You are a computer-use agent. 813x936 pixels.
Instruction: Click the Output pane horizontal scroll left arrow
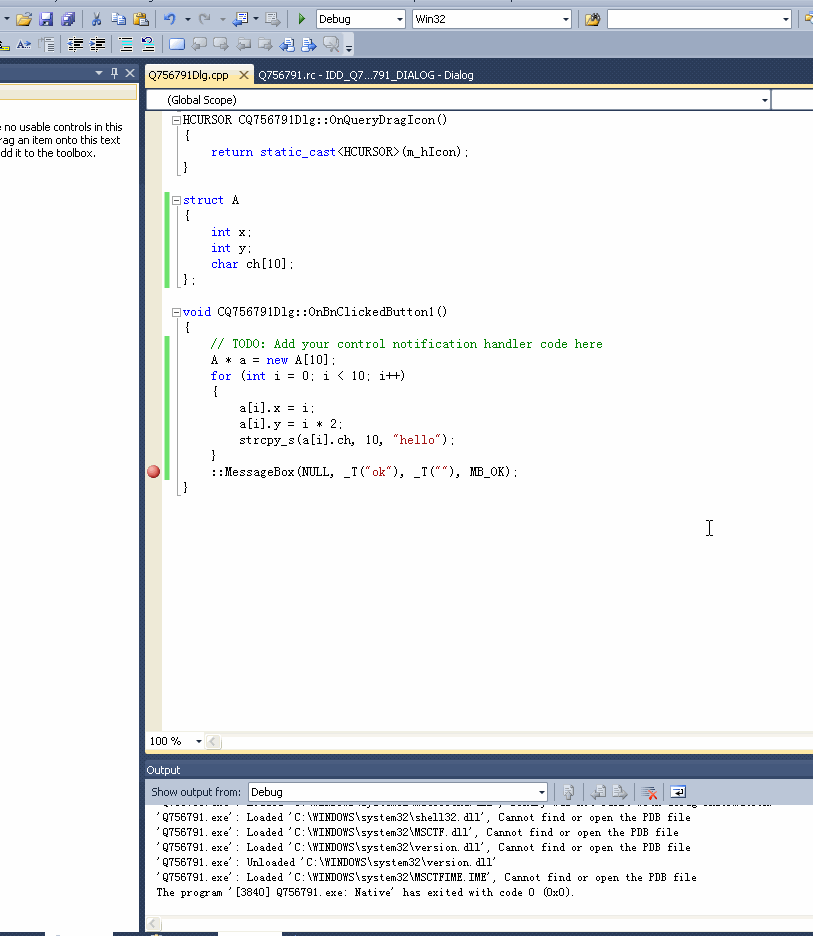pyautogui.click(x=153, y=924)
